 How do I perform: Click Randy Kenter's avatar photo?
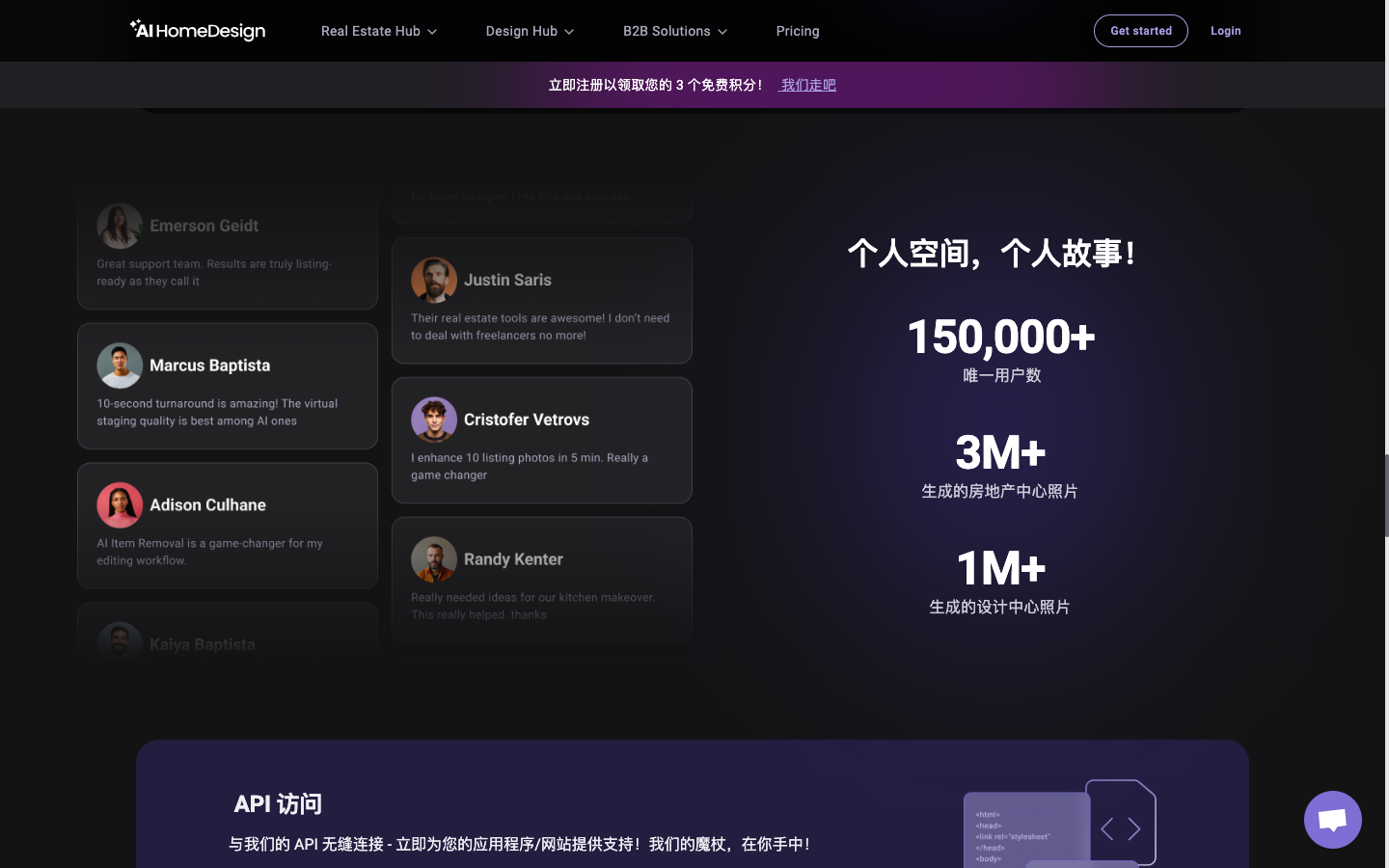[434, 559]
